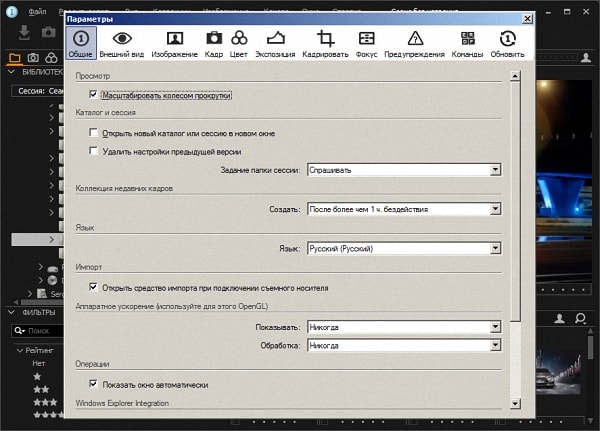The width and height of the screenshot is (600, 431).
Task: Uncheck Показать окно автоматически option
Action: pos(94,383)
